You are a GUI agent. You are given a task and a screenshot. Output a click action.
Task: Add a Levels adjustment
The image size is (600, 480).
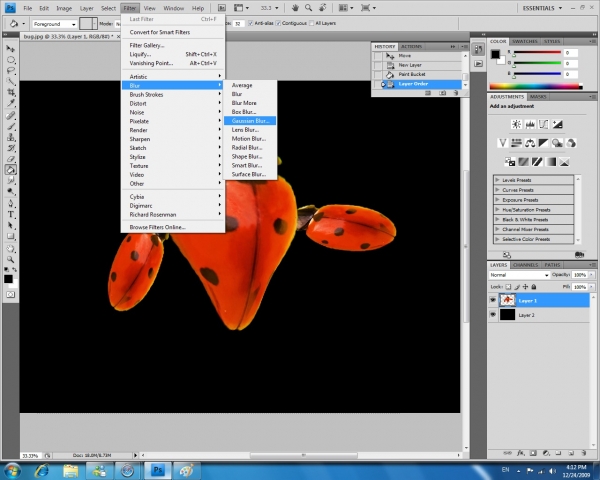(x=530, y=124)
